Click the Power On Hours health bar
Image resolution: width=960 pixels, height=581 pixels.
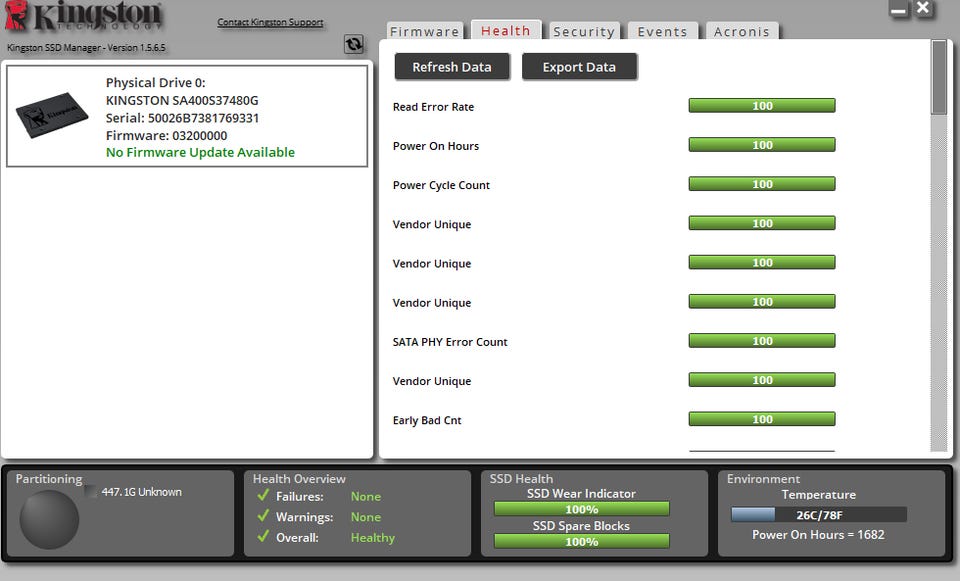(x=762, y=145)
